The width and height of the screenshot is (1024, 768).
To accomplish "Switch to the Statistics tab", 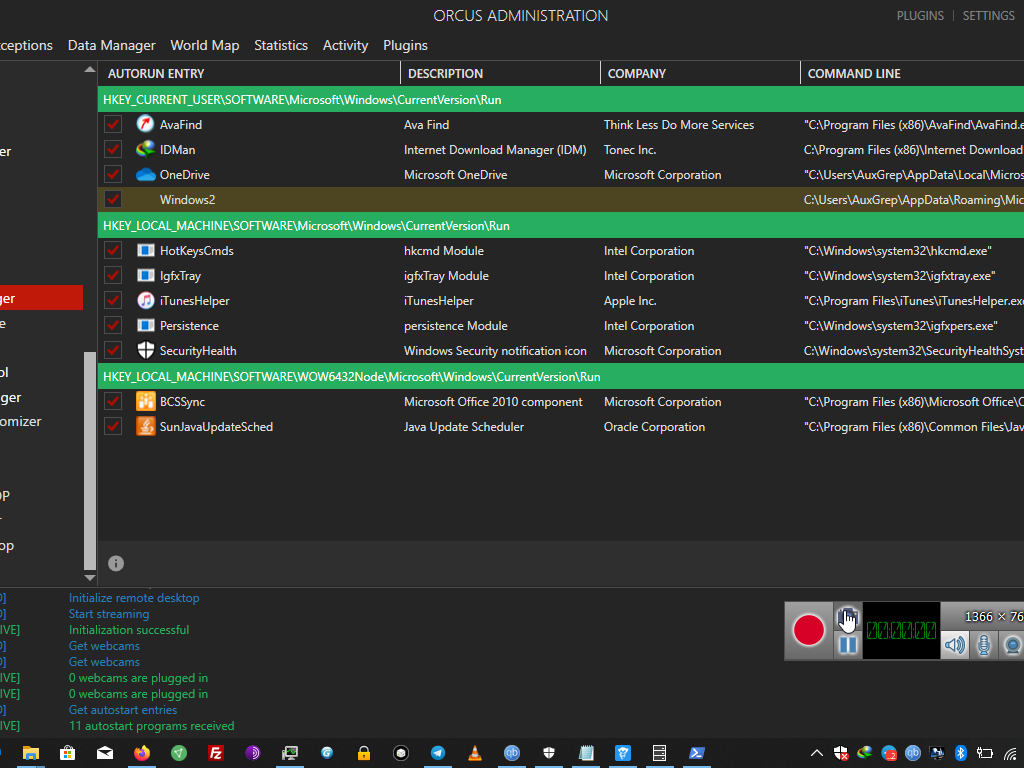I will [x=281, y=45].
